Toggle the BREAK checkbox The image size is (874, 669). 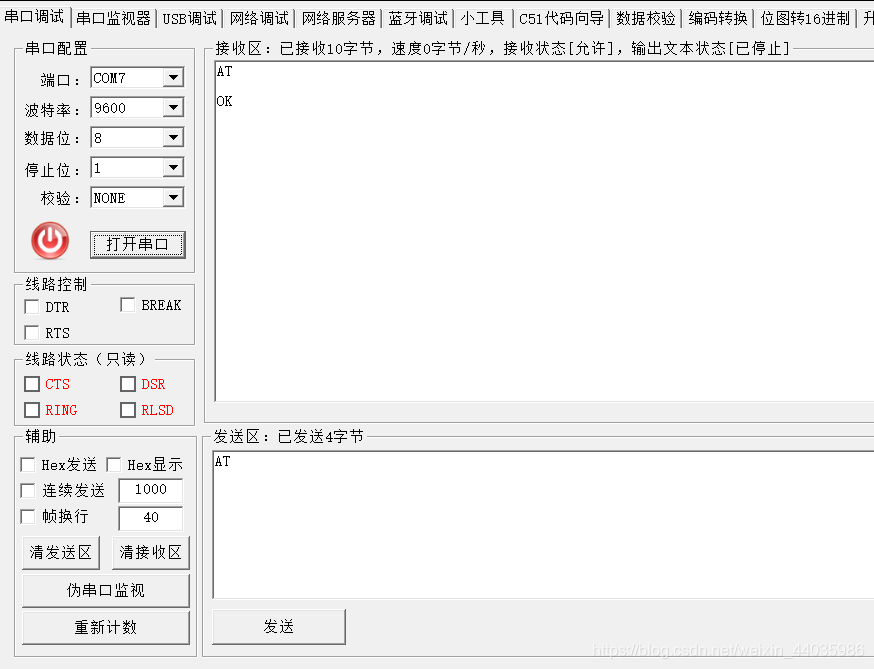click(128, 305)
